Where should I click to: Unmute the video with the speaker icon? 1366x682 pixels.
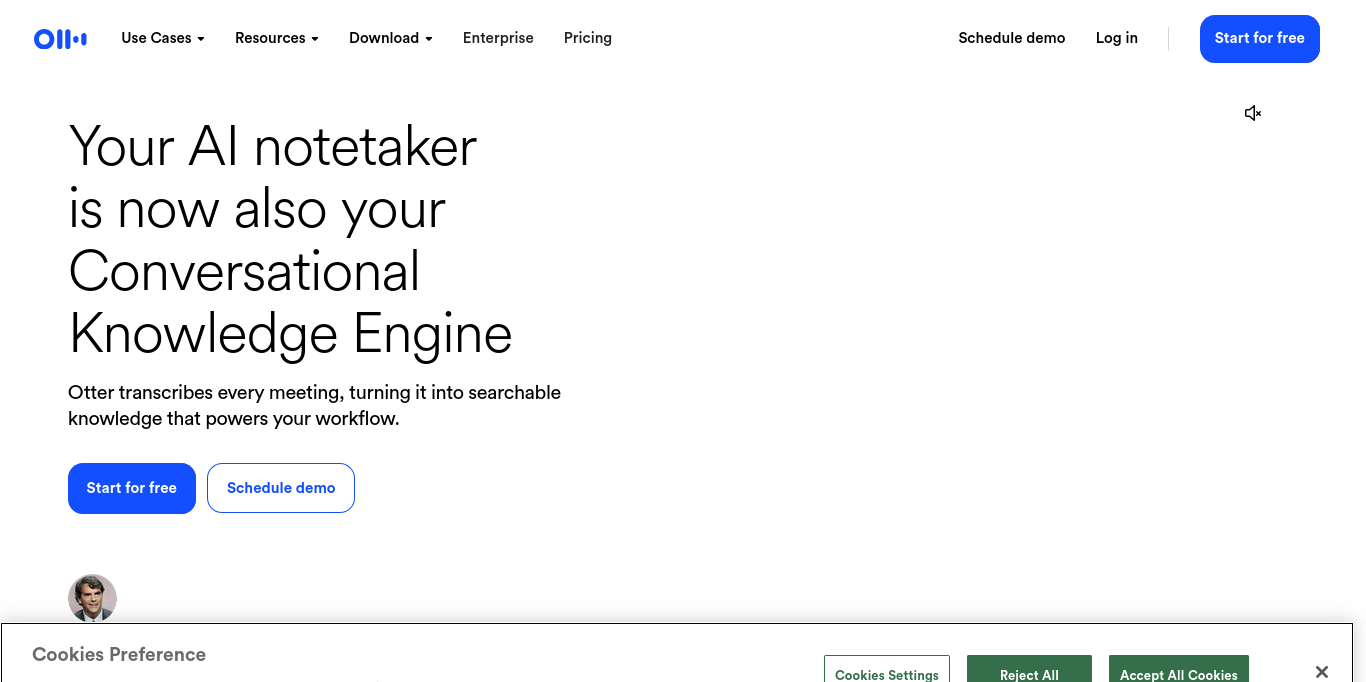point(1253,113)
